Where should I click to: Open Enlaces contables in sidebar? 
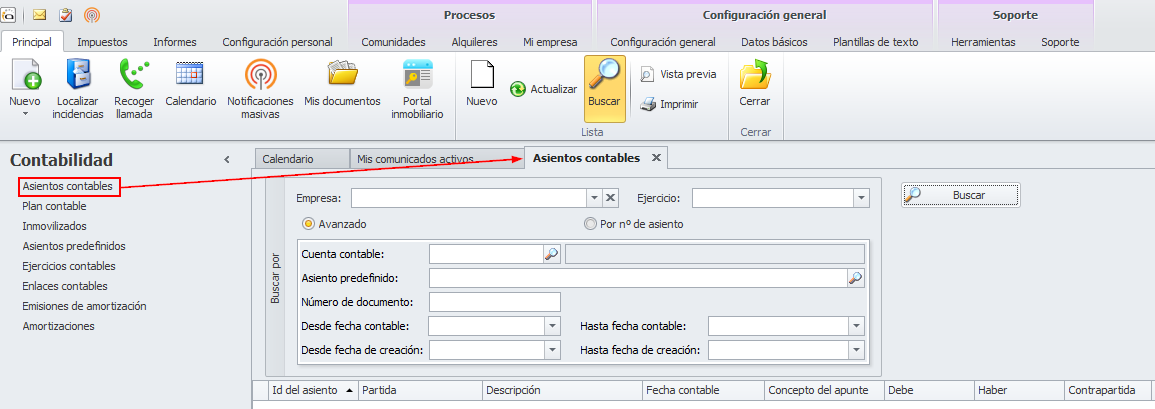(x=65, y=286)
